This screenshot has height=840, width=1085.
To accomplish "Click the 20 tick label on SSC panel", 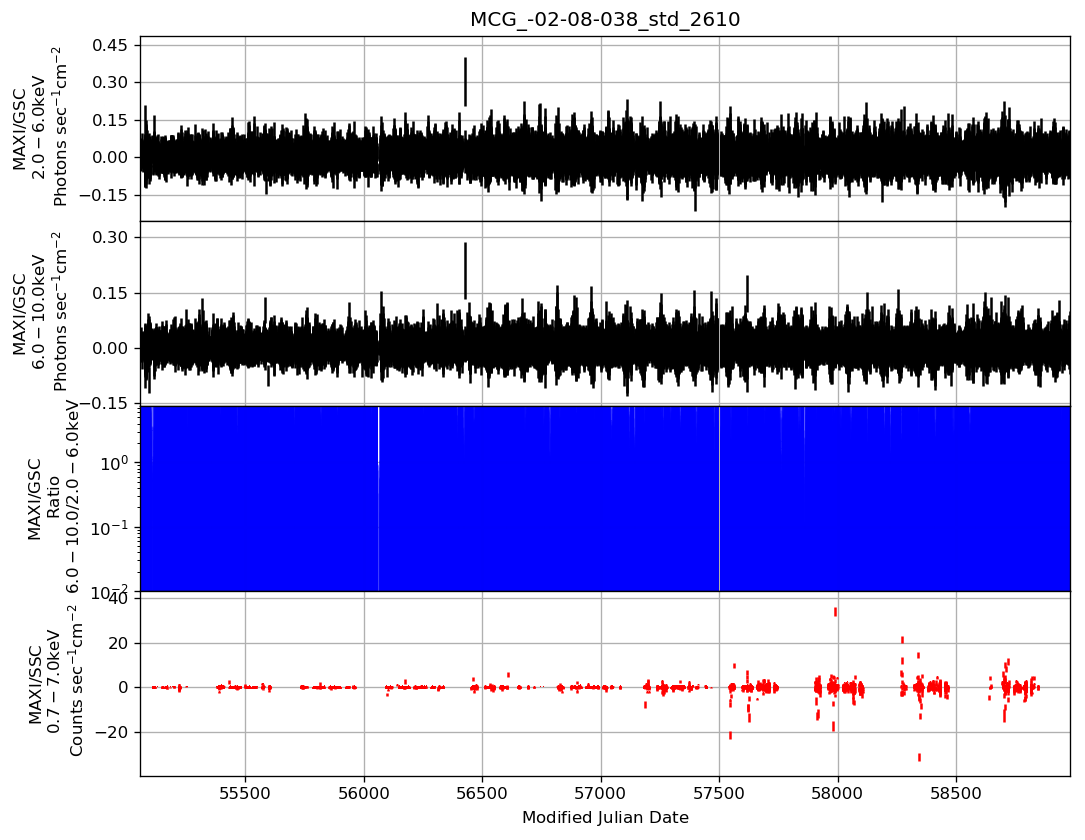I will (x=119, y=643).
